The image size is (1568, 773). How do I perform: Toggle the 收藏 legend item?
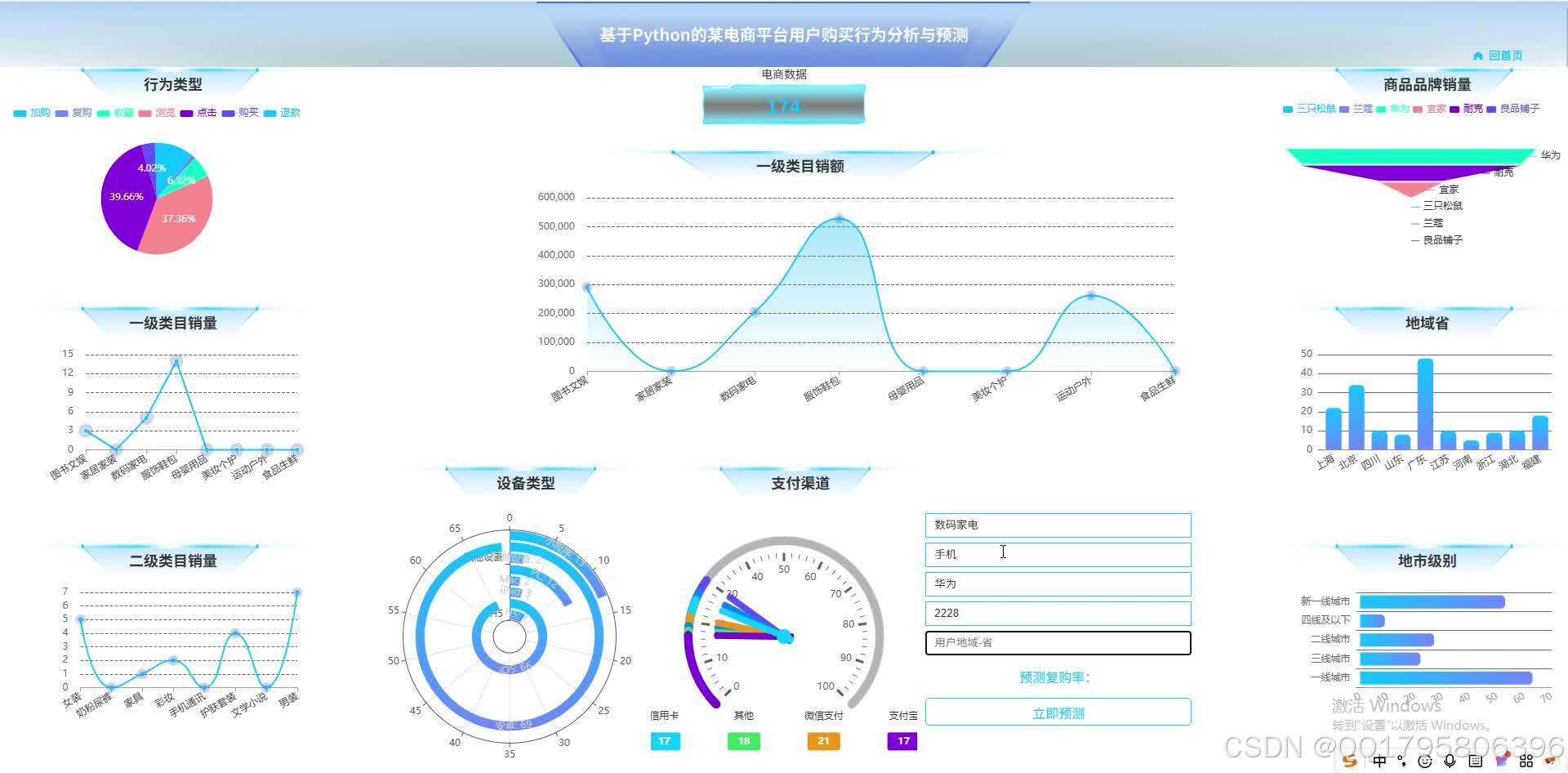coord(115,113)
